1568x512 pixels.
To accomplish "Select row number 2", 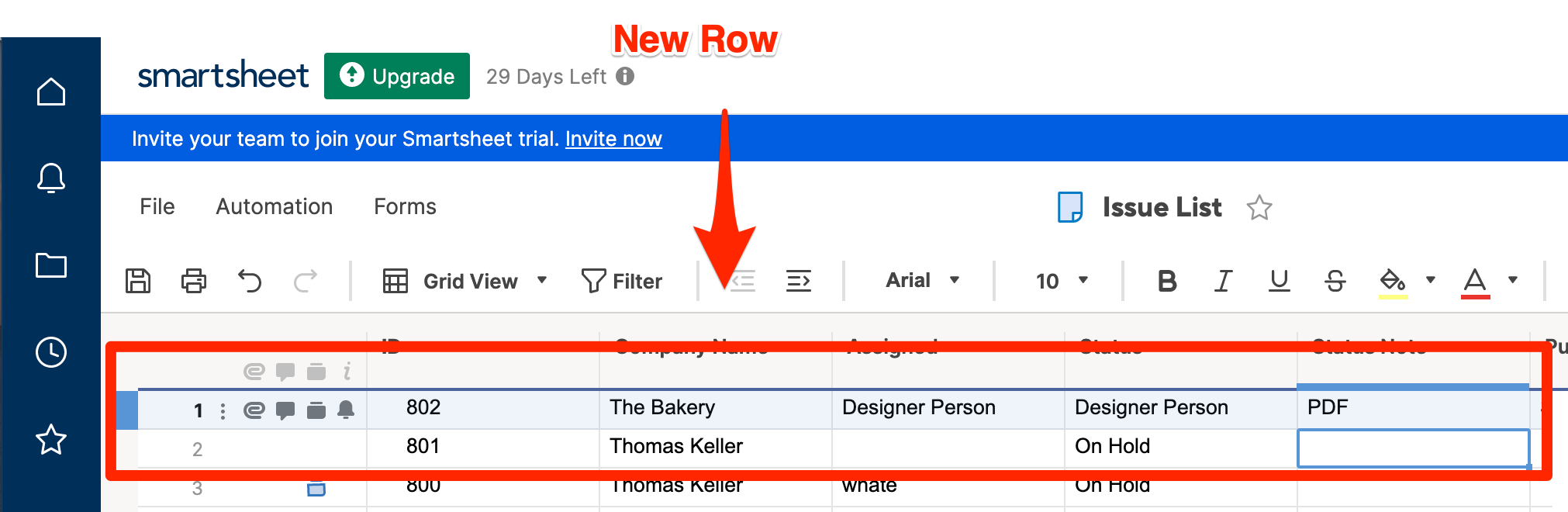I will pyautogui.click(x=197, y=449).
